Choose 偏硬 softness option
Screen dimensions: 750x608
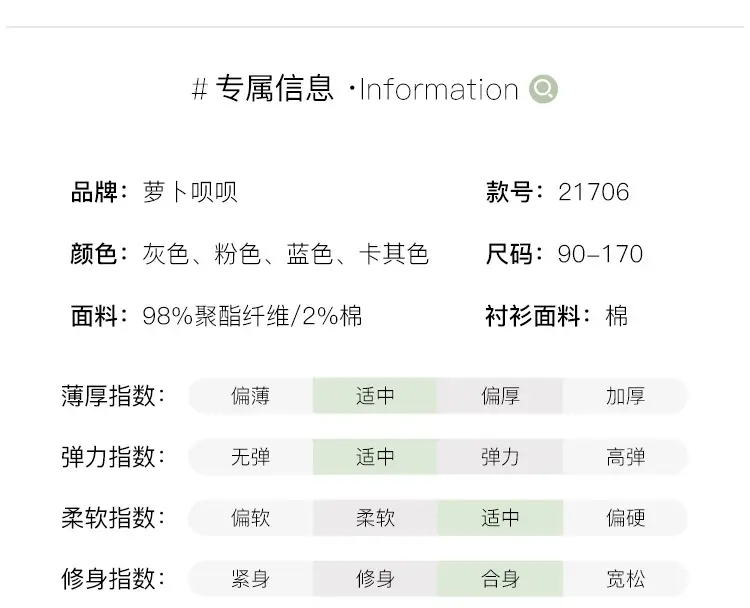(x=625, y=518)
